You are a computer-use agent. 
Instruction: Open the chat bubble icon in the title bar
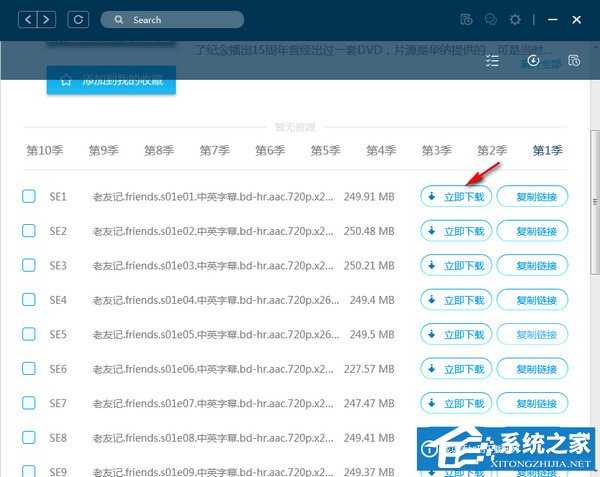[490, 19]
